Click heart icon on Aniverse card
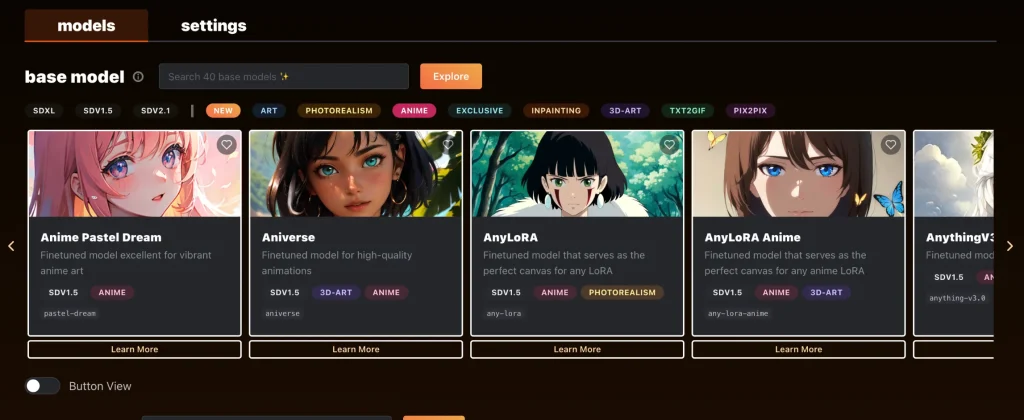The width and height of the screenshot is (1024, 420). tap(448, 145)
